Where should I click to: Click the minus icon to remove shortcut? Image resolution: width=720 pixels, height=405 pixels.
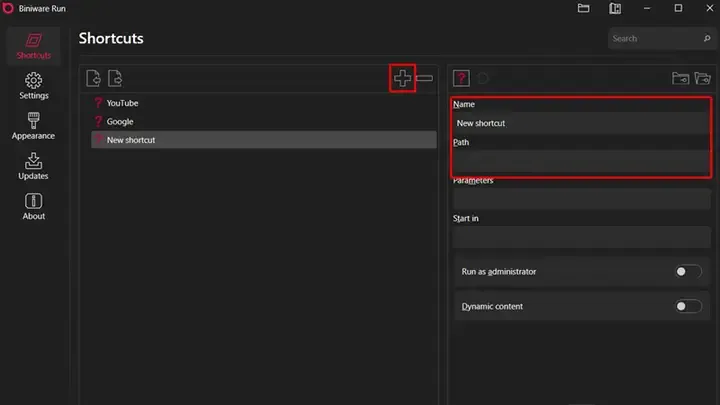(425, 78)
